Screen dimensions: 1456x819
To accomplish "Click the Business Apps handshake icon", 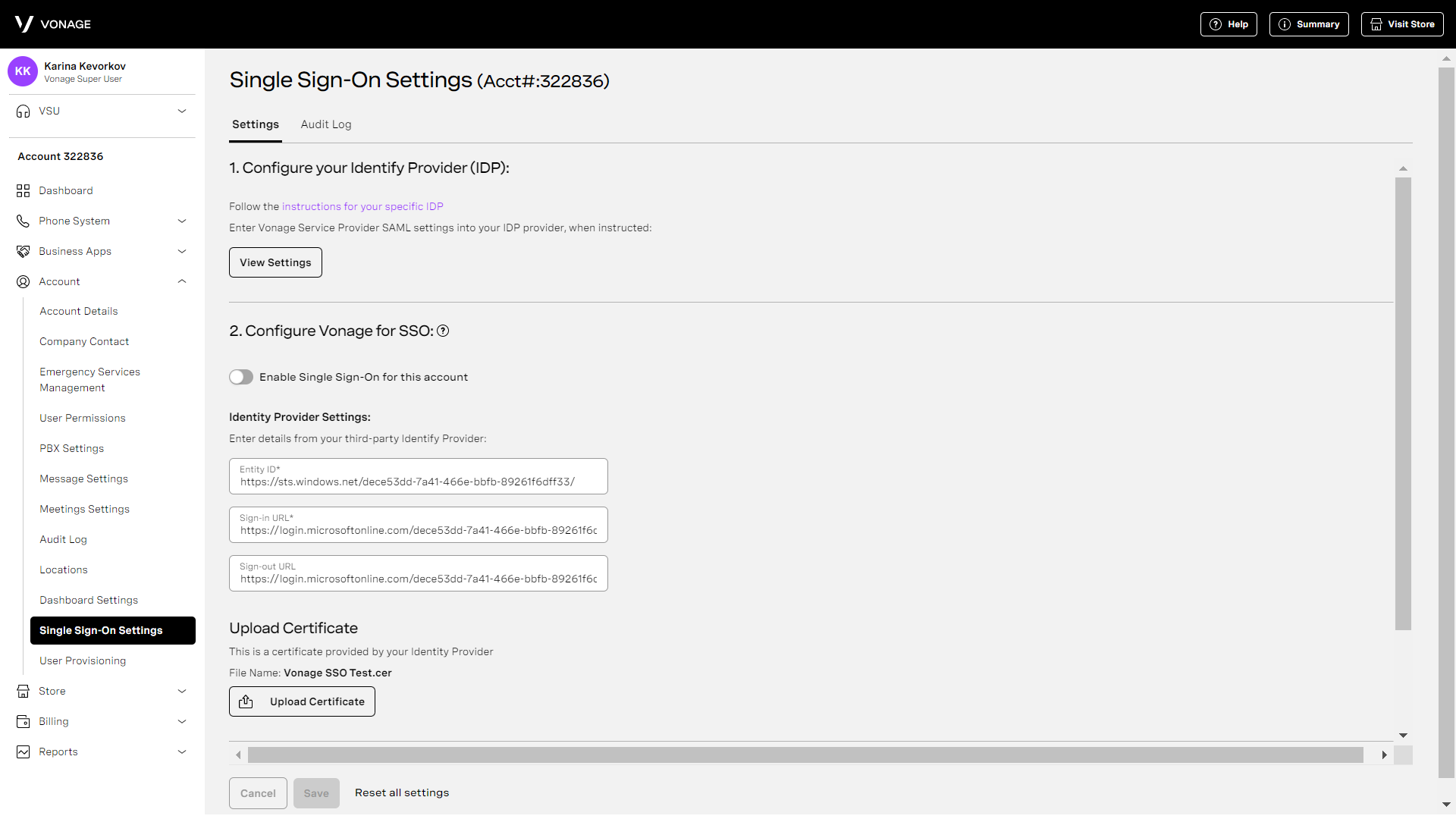I will (24, 251).
